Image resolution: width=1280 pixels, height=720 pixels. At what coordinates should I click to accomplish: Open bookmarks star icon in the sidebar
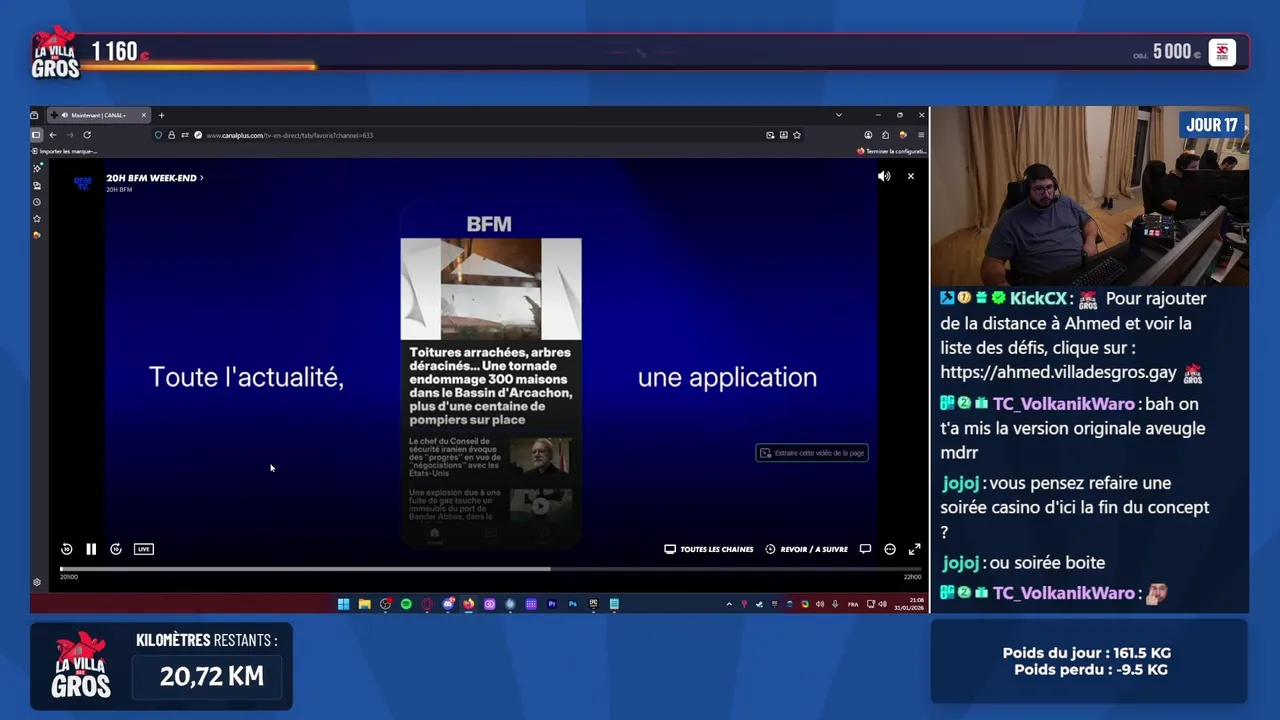(x=37, y=219)
